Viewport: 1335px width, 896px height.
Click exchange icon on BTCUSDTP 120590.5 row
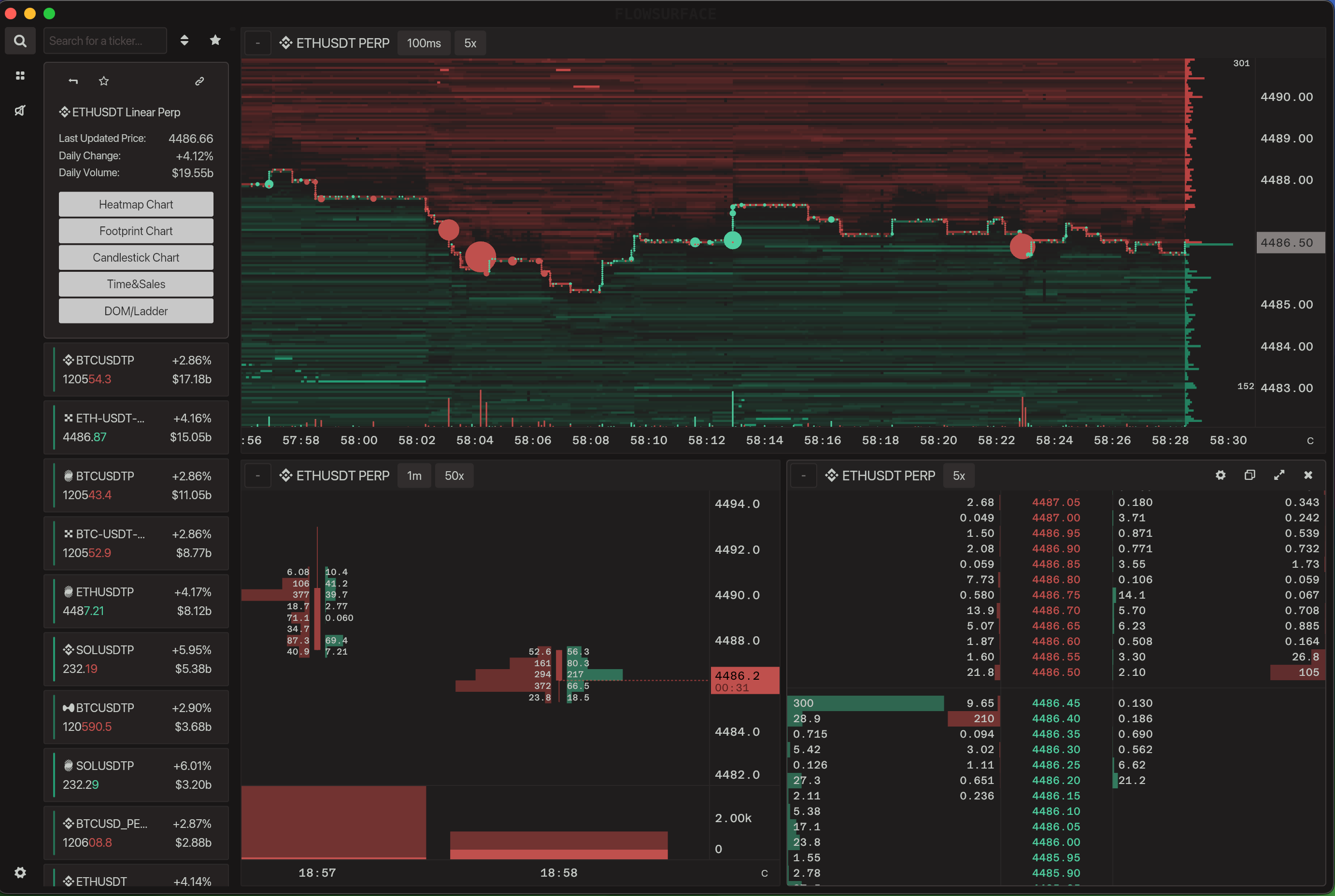pos(69,707)
